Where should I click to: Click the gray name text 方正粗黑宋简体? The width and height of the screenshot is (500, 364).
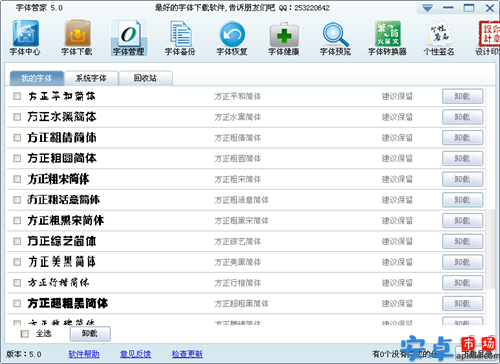(x=241, y=221)
